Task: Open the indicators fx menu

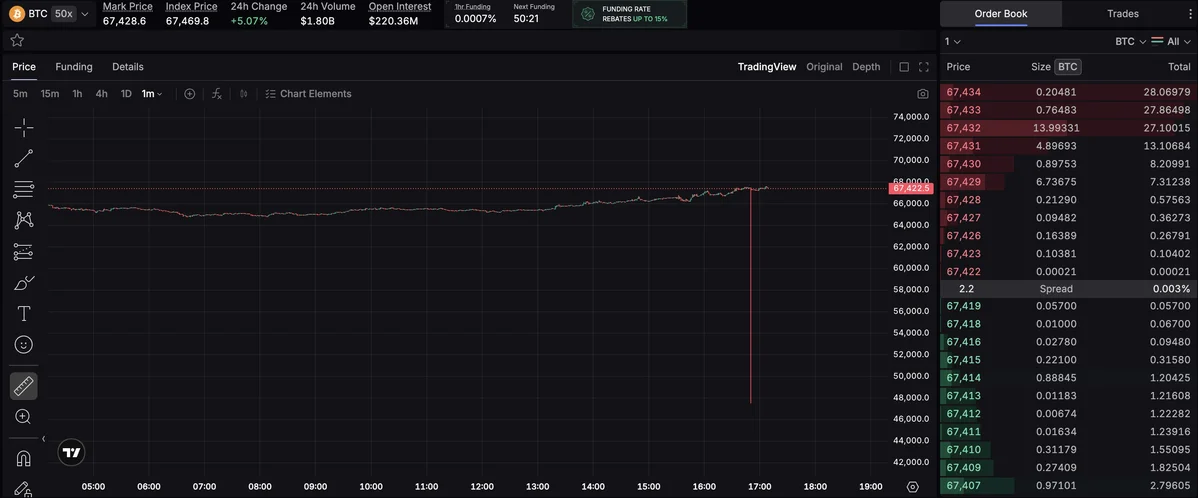Action: [216, 94]
